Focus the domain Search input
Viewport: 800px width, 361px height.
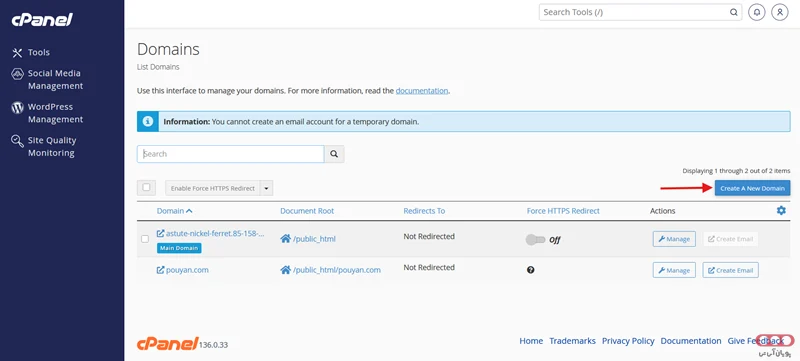231,154
